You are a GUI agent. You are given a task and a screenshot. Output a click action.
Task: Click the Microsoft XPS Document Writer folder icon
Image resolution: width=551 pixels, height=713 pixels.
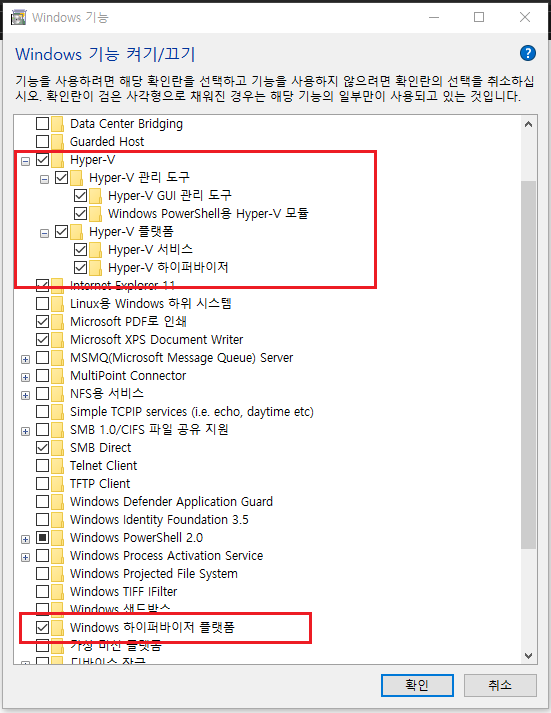pyautogui.click(x=57, y=340)
